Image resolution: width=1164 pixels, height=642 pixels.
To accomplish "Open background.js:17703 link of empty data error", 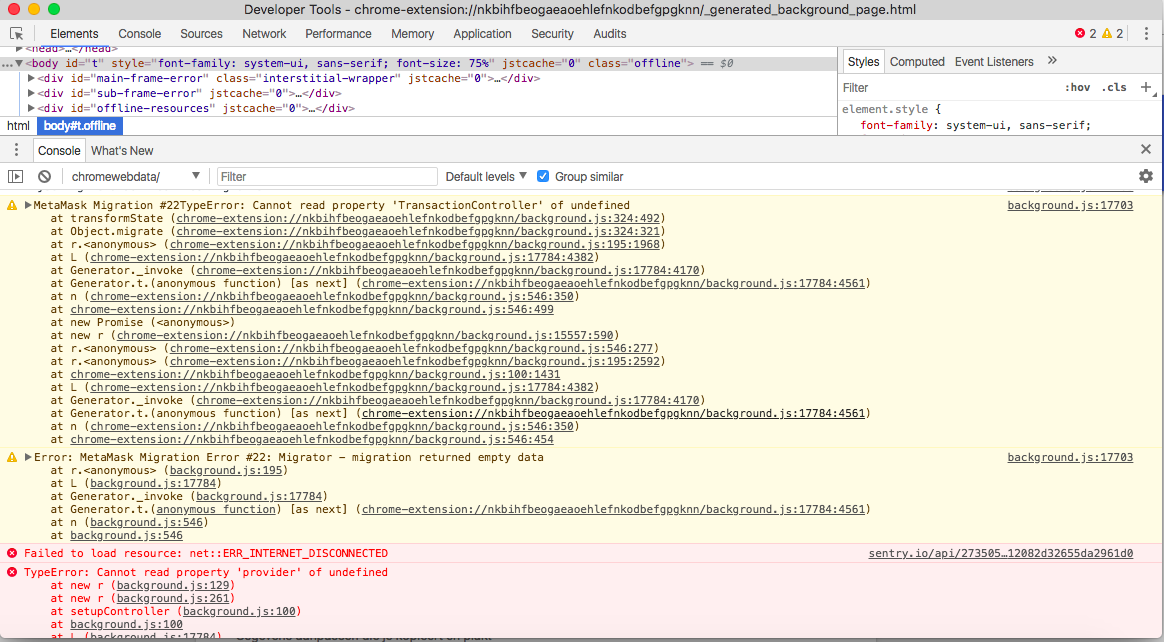I will pos(1070,457).
